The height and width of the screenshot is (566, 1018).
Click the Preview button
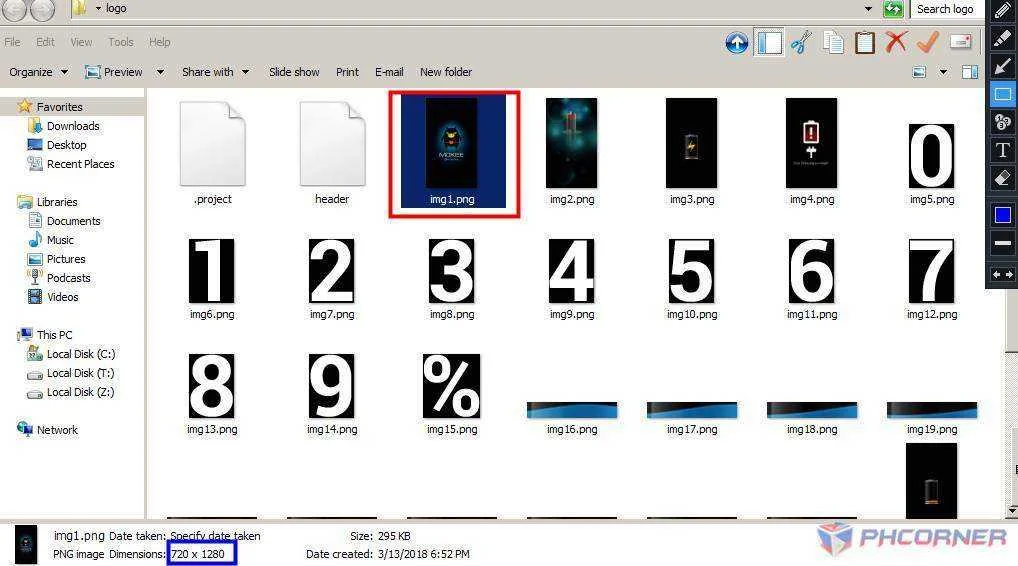(x=114, y=72)
